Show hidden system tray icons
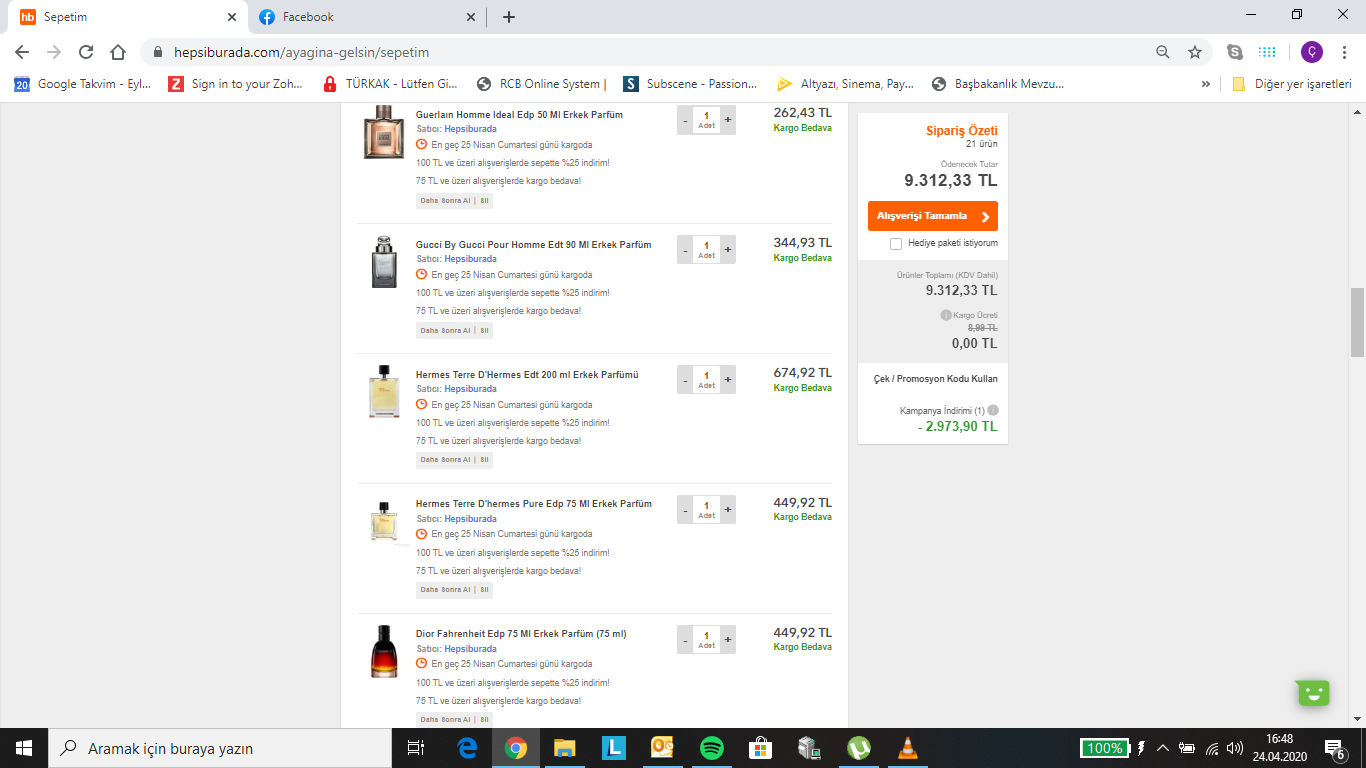 [1163, 748]
